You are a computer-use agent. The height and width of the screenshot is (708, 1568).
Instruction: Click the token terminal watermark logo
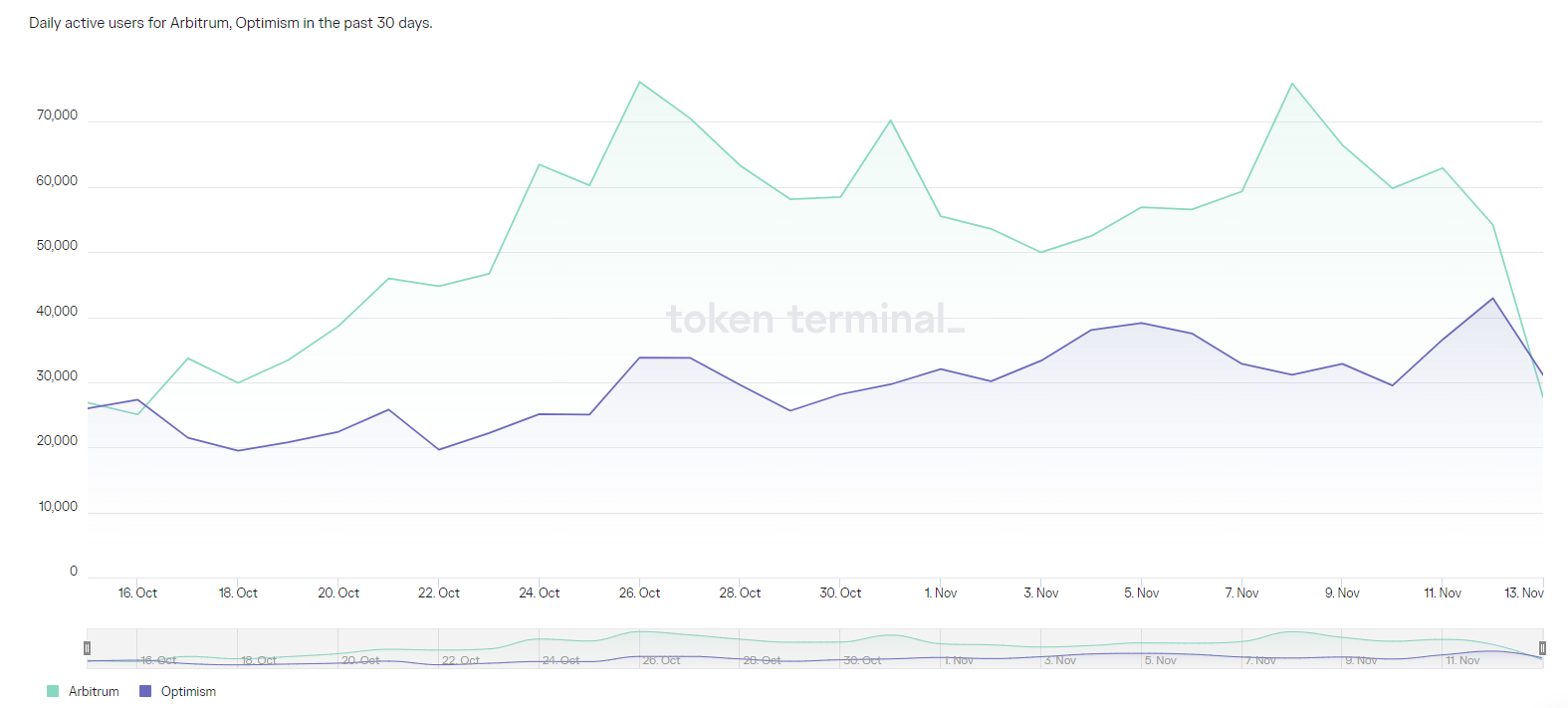tap(815, 319)
